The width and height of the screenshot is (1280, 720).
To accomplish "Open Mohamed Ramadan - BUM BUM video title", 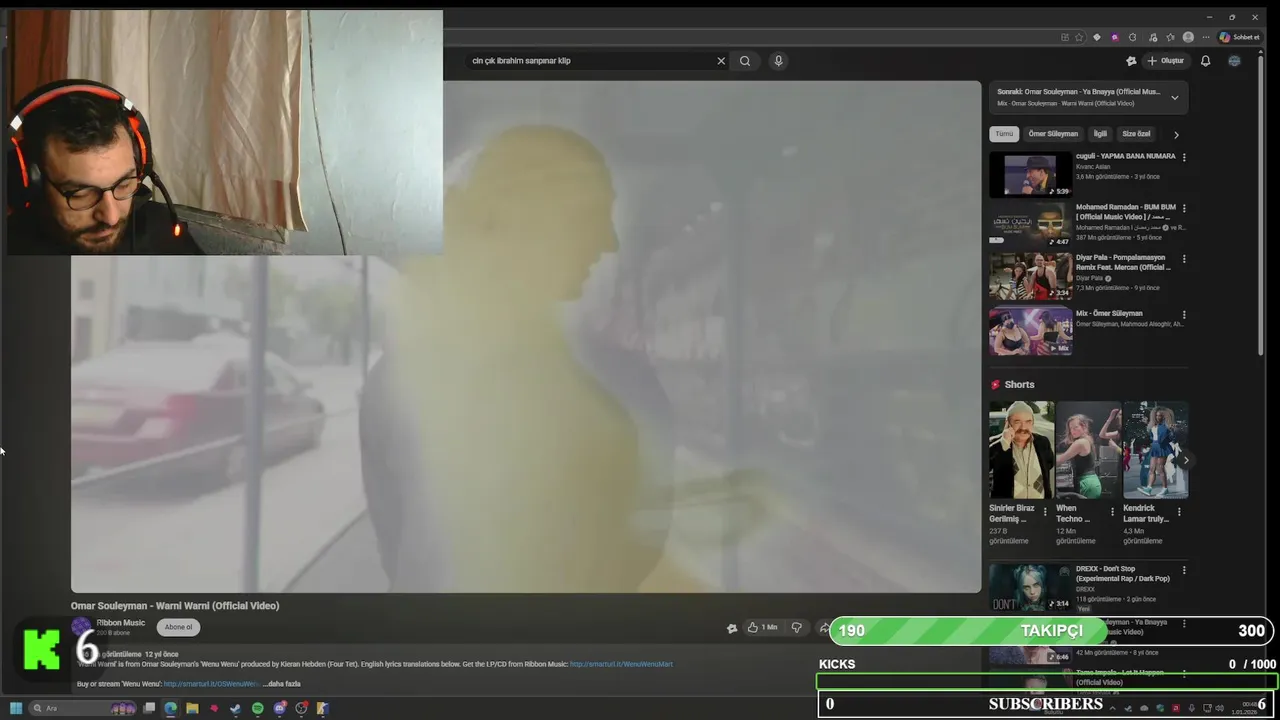I will (x=1126, y=212).
